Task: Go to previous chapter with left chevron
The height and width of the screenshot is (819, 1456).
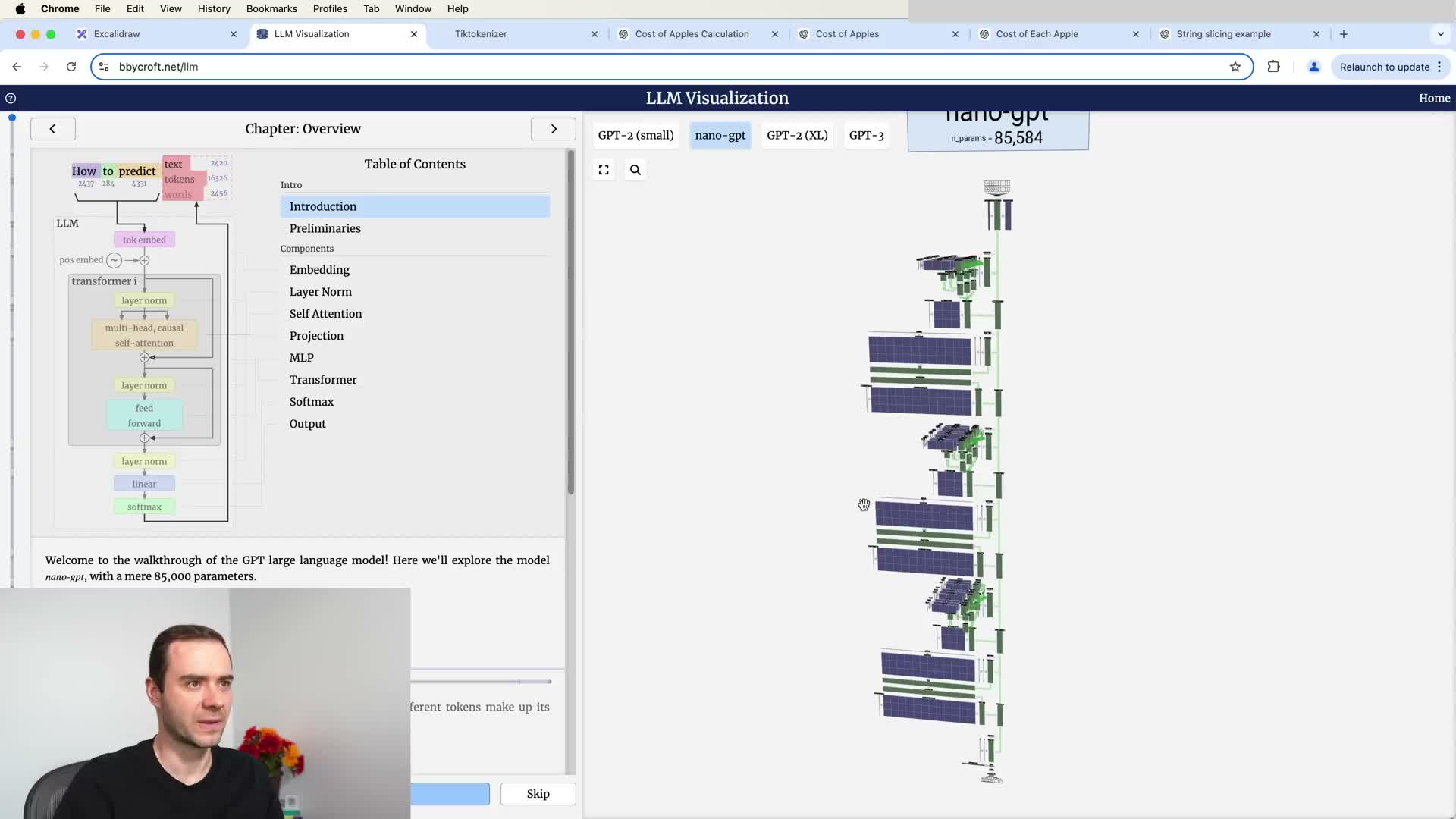Action: 52,129
